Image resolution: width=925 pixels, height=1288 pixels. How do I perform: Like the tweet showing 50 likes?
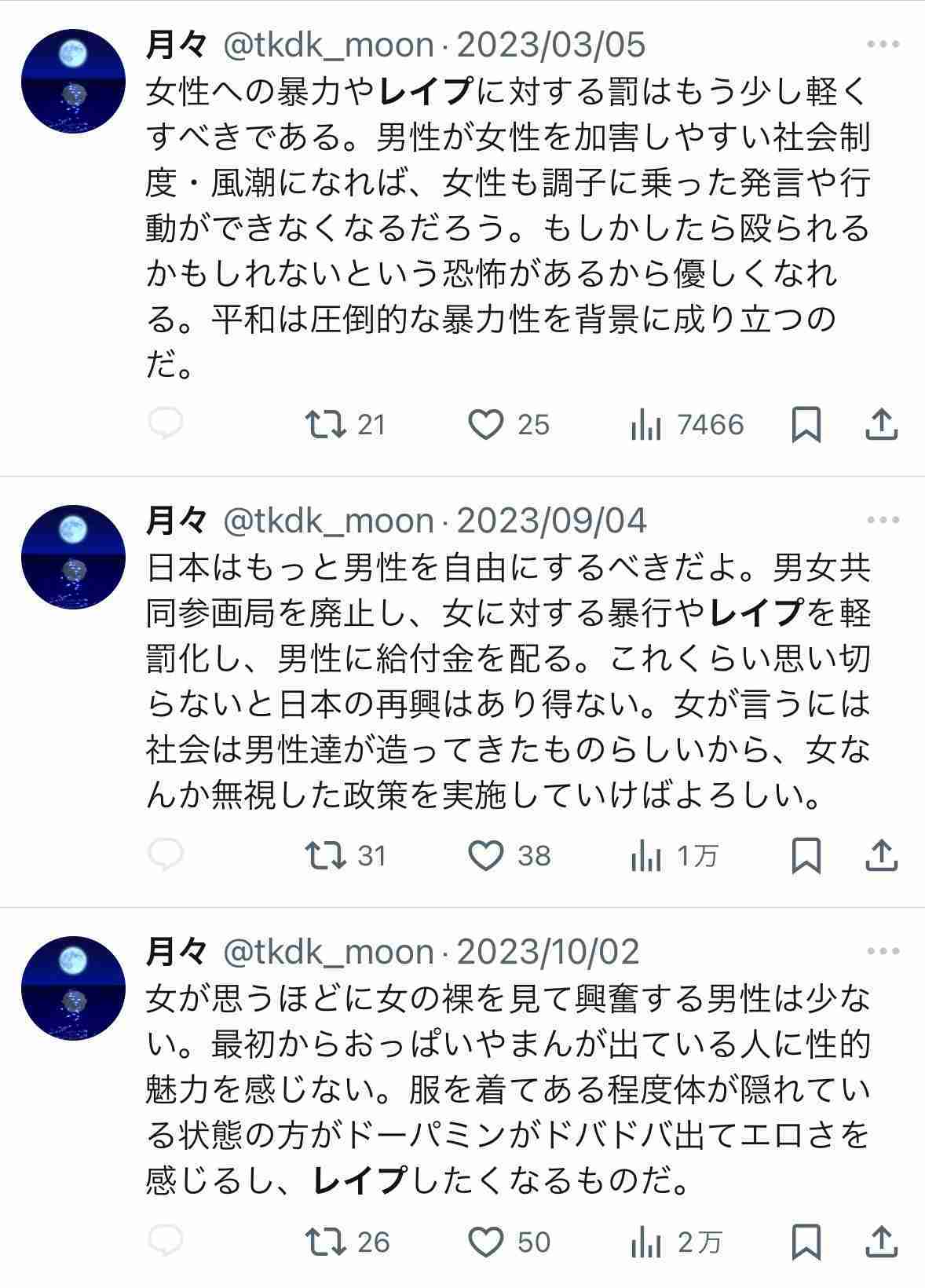tap(510, 1242)
